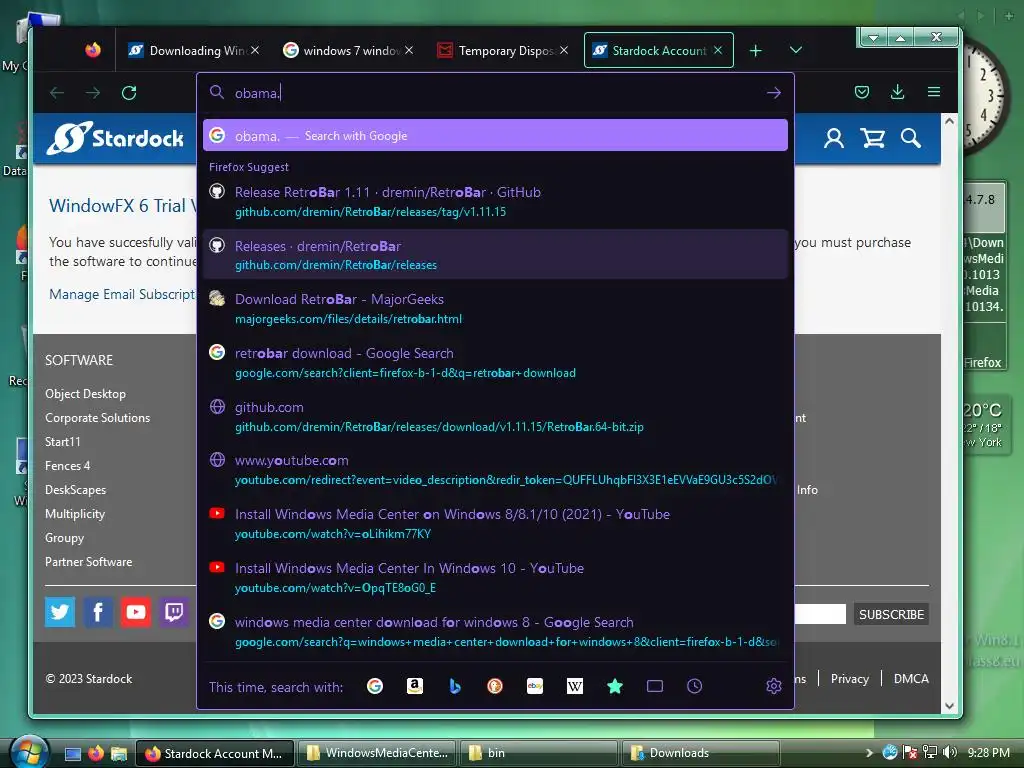Expand the list all tabs chevron

click(795, 50)
